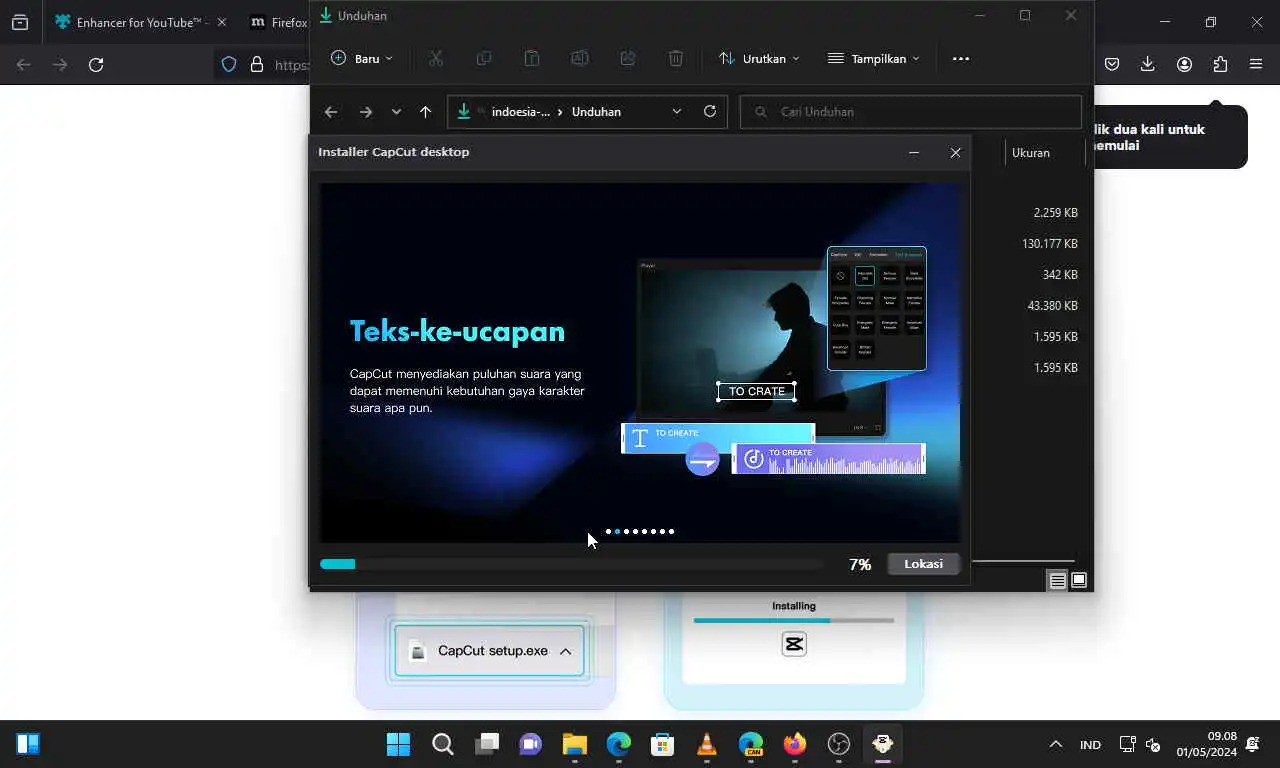Show hidden system tray icons

pyautogui.click(x=1055, y=744)
